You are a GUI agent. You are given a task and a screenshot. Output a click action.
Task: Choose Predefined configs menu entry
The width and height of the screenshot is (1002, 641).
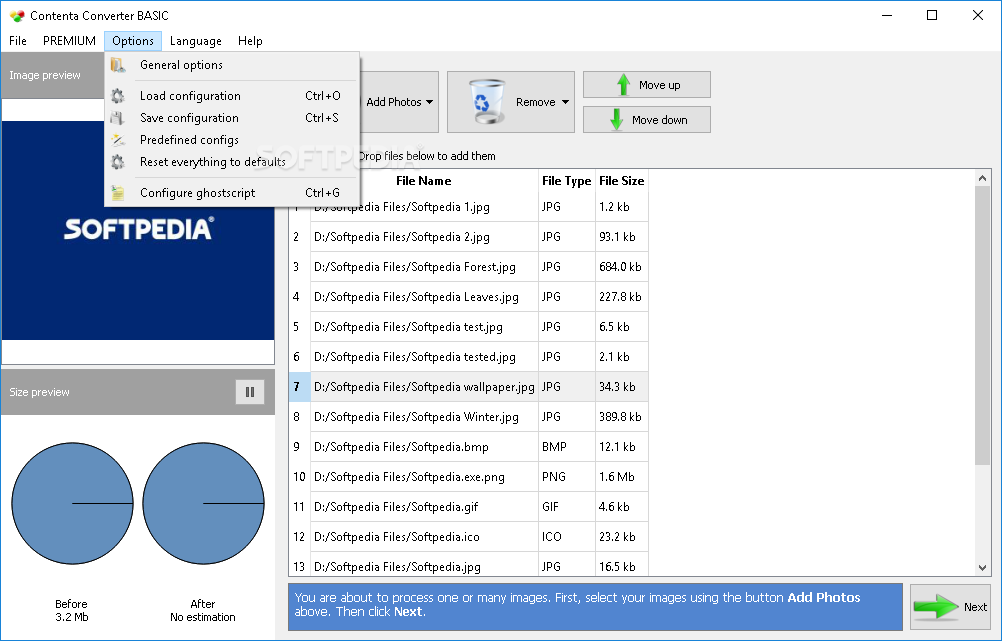[232, 140]
